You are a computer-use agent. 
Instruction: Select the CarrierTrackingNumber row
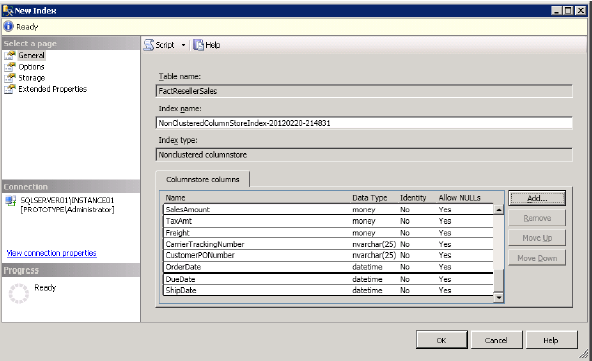tap(328, 244)
